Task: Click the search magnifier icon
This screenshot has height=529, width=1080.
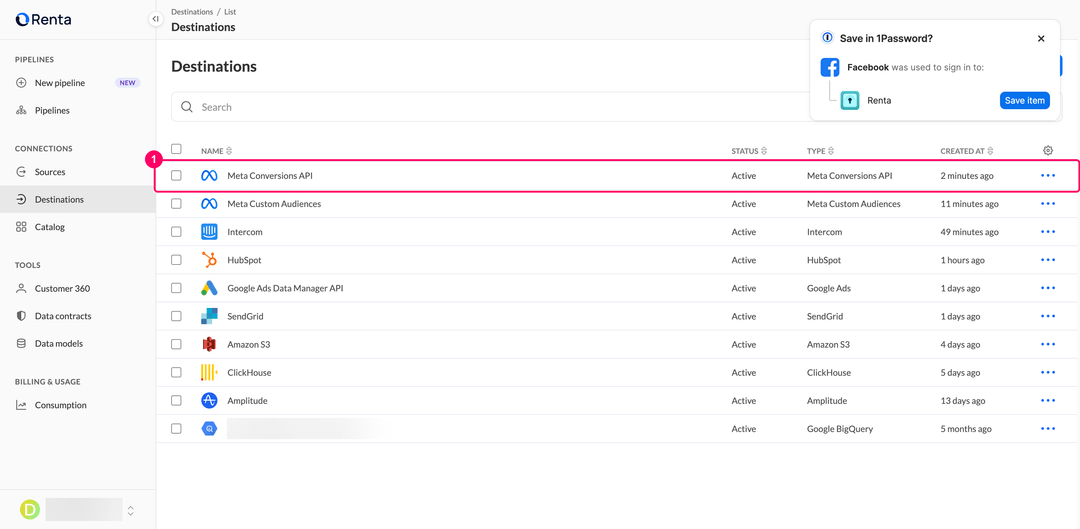Action: coord(186,107)
